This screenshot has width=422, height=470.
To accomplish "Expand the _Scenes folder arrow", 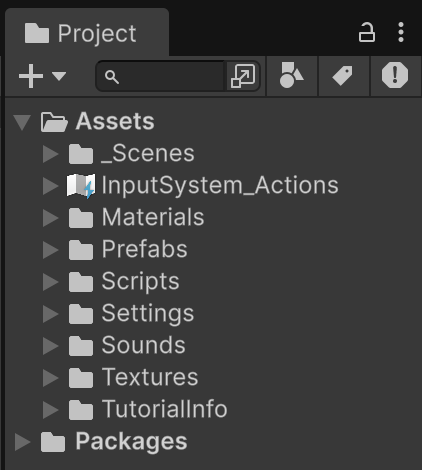I will point(51,154).
